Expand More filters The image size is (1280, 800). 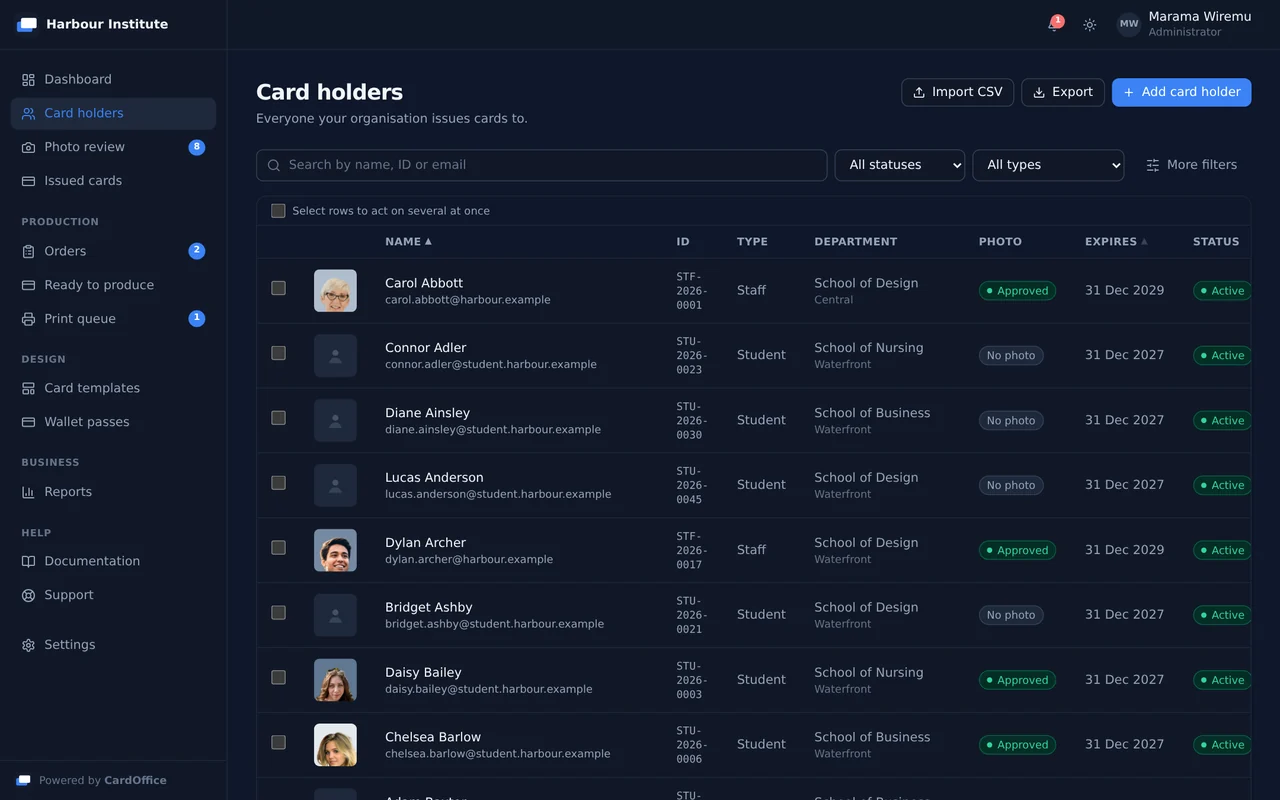pyautogui.click(x=1191, y=165)
